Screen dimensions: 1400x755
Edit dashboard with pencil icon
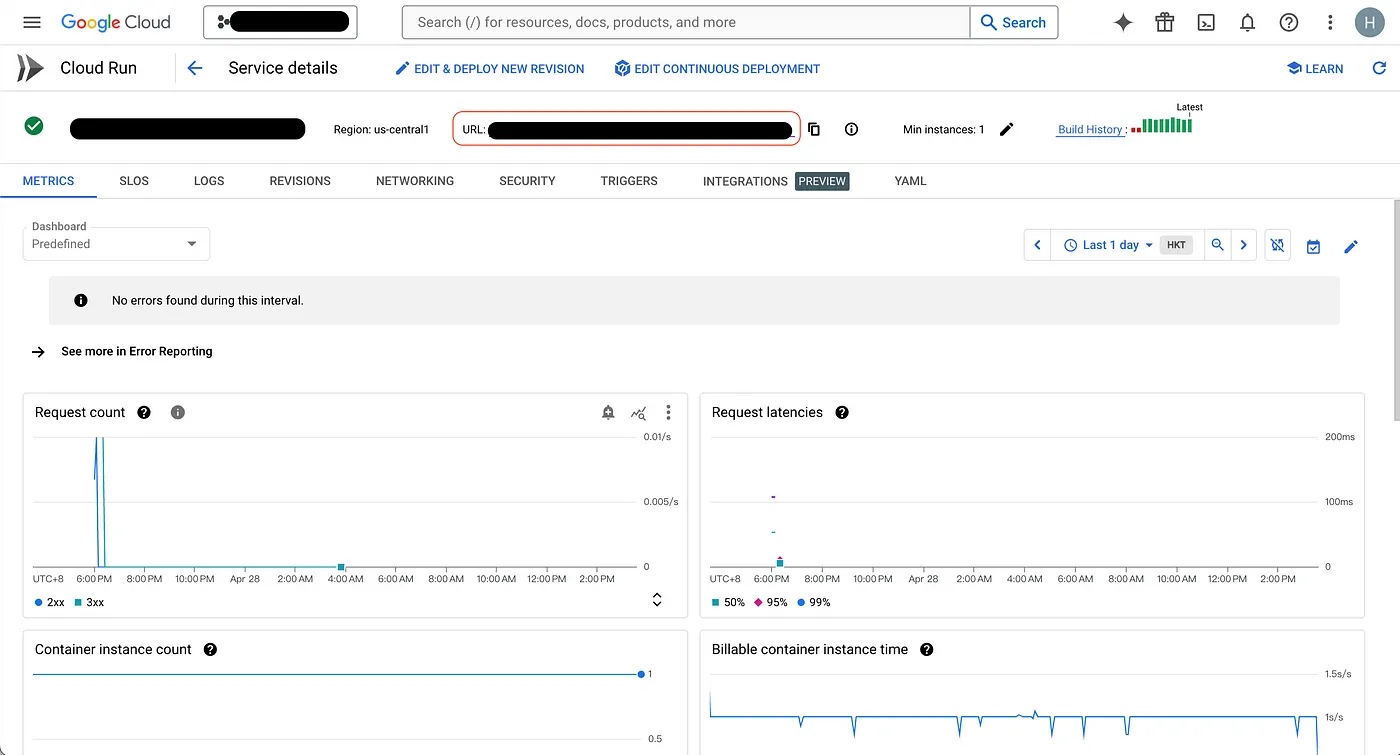click(x=1351, y=246)
